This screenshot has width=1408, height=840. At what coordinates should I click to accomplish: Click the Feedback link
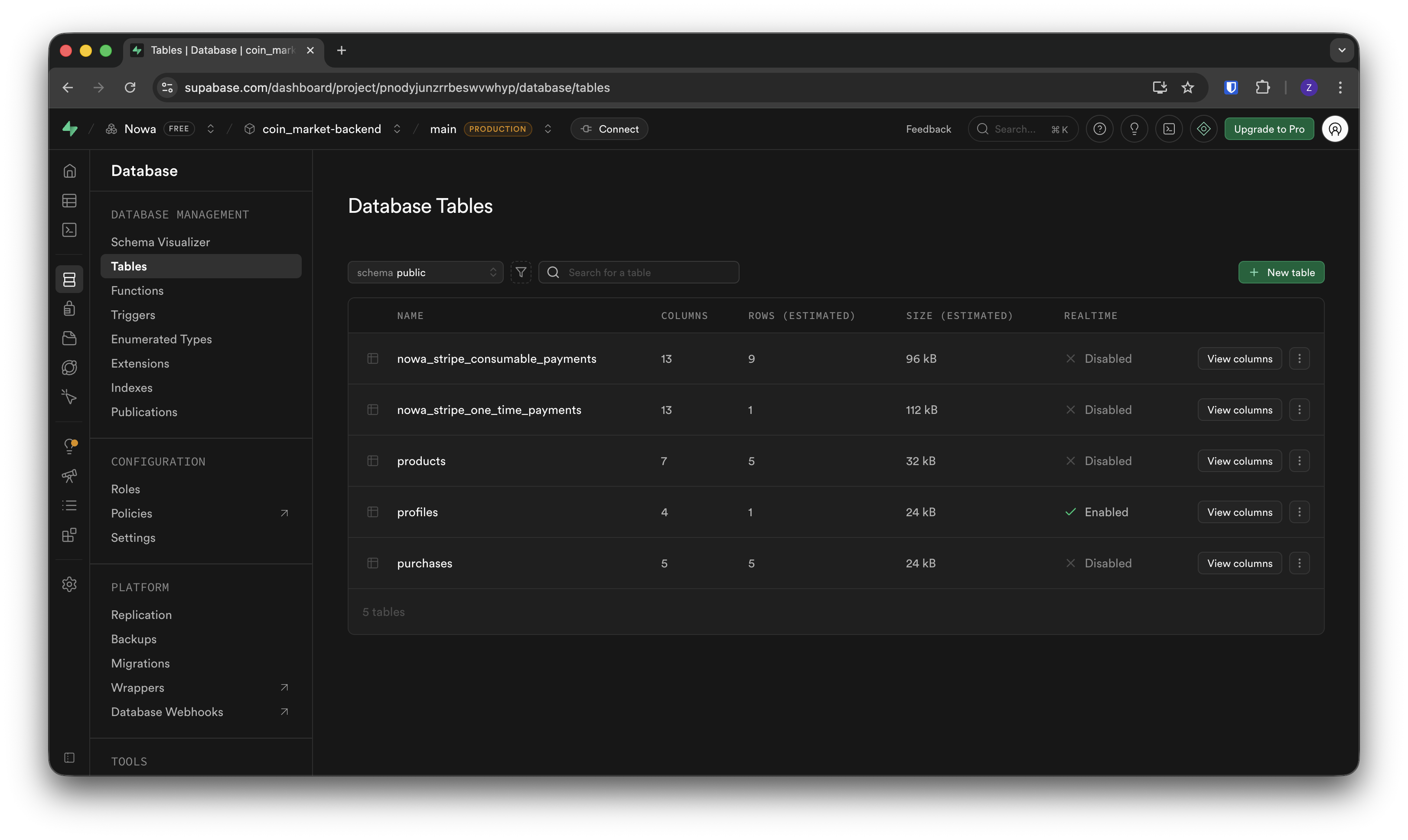928,129
